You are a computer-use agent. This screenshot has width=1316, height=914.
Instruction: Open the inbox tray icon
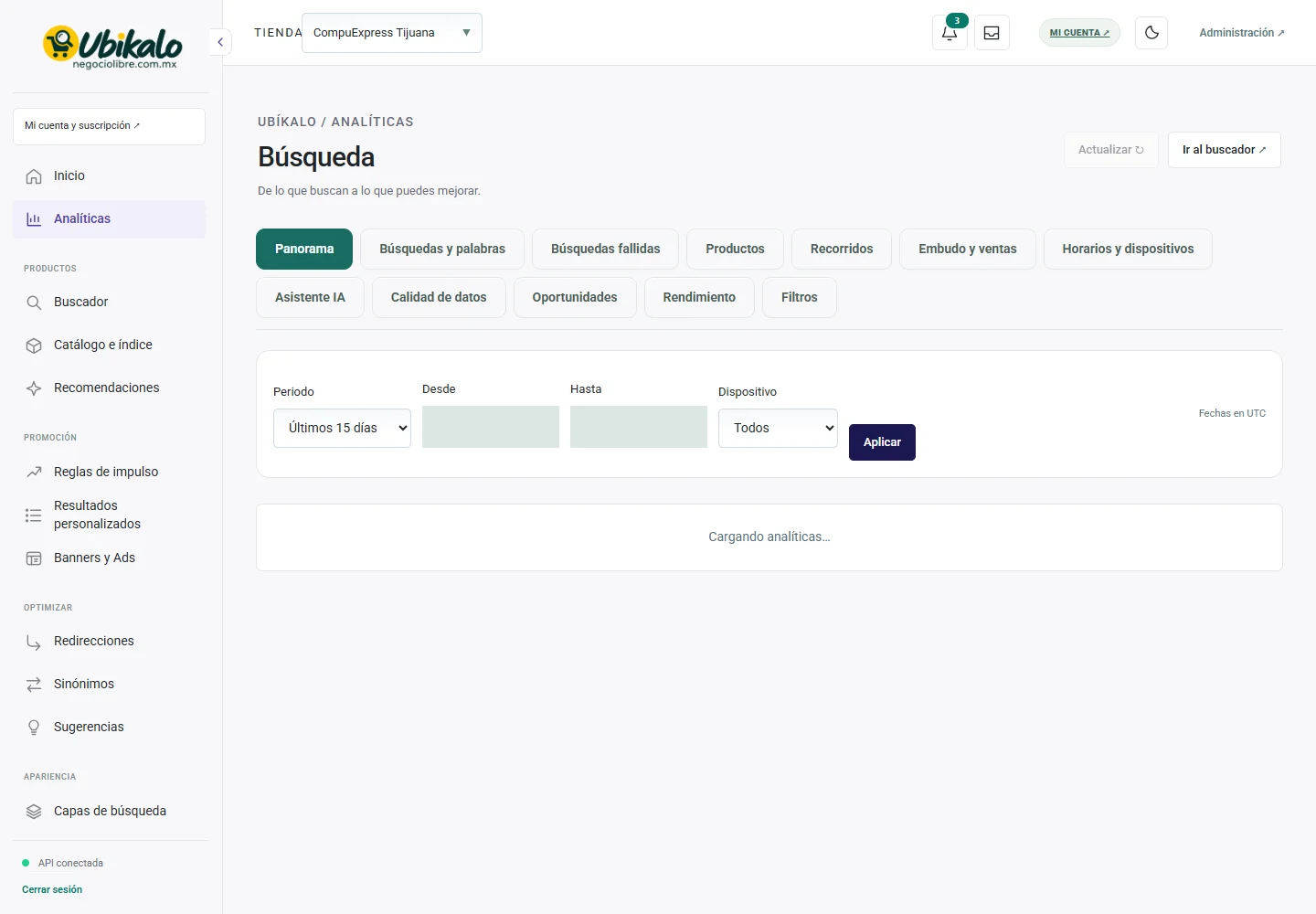pyautogui.click(x=992, y=33)
